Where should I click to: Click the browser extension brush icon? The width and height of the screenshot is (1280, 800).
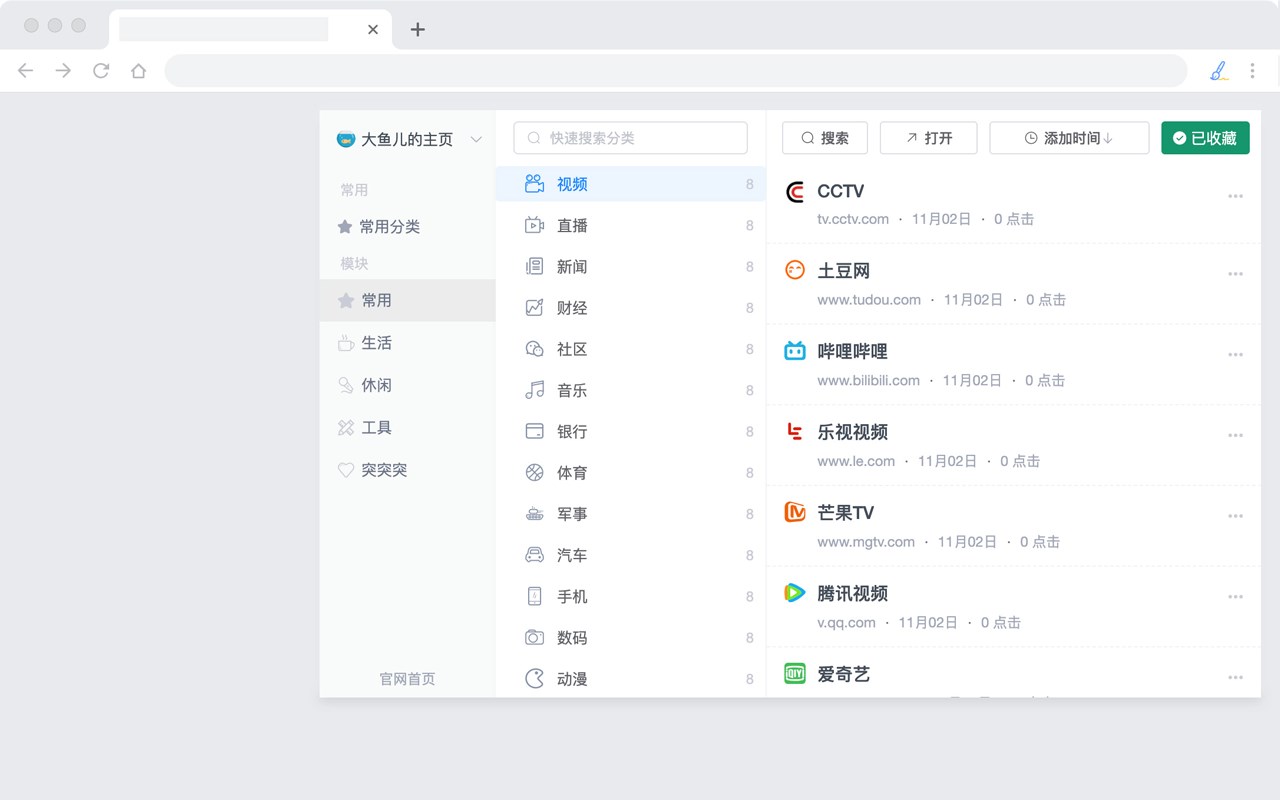pyautogui.click(x=1218, y=71)
